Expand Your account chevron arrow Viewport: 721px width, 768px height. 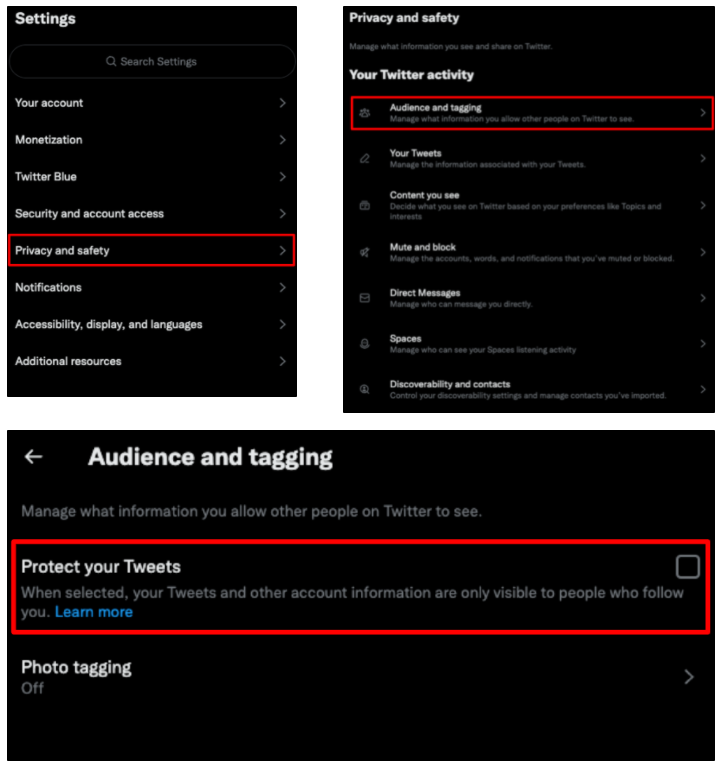point(283,103)
